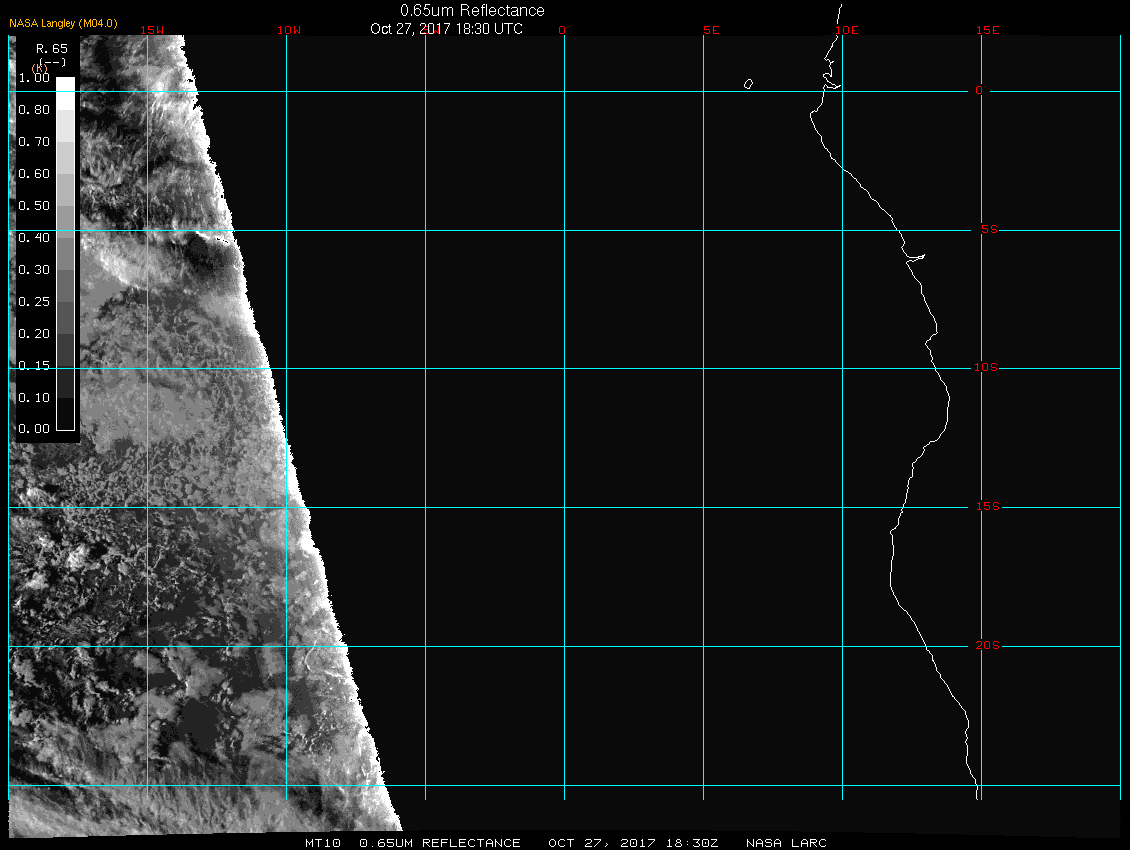This screenshot has height=850, width=1130.
Task: Click the "NASA LARC" footer text
Action: pos(786,843)
